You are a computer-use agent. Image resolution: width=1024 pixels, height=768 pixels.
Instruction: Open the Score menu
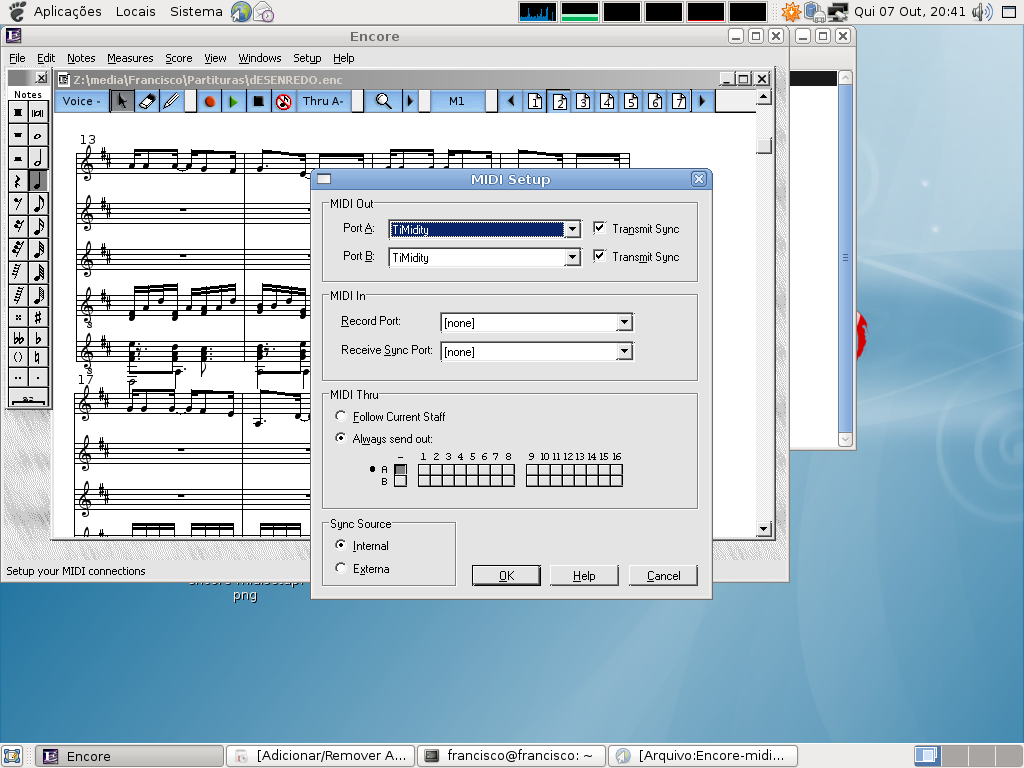179,58
